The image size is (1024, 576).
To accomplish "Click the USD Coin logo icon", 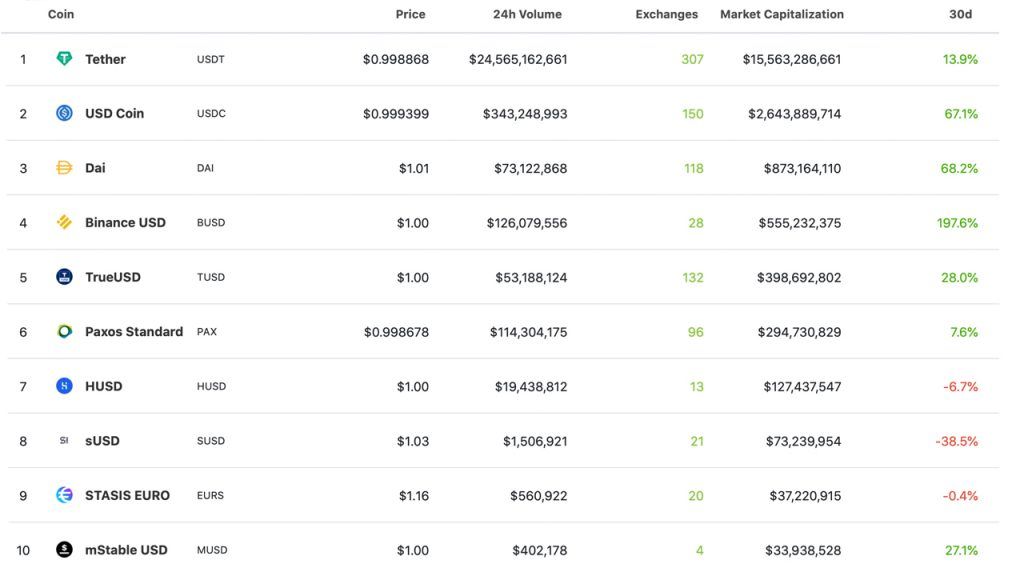I will [63, 113].
